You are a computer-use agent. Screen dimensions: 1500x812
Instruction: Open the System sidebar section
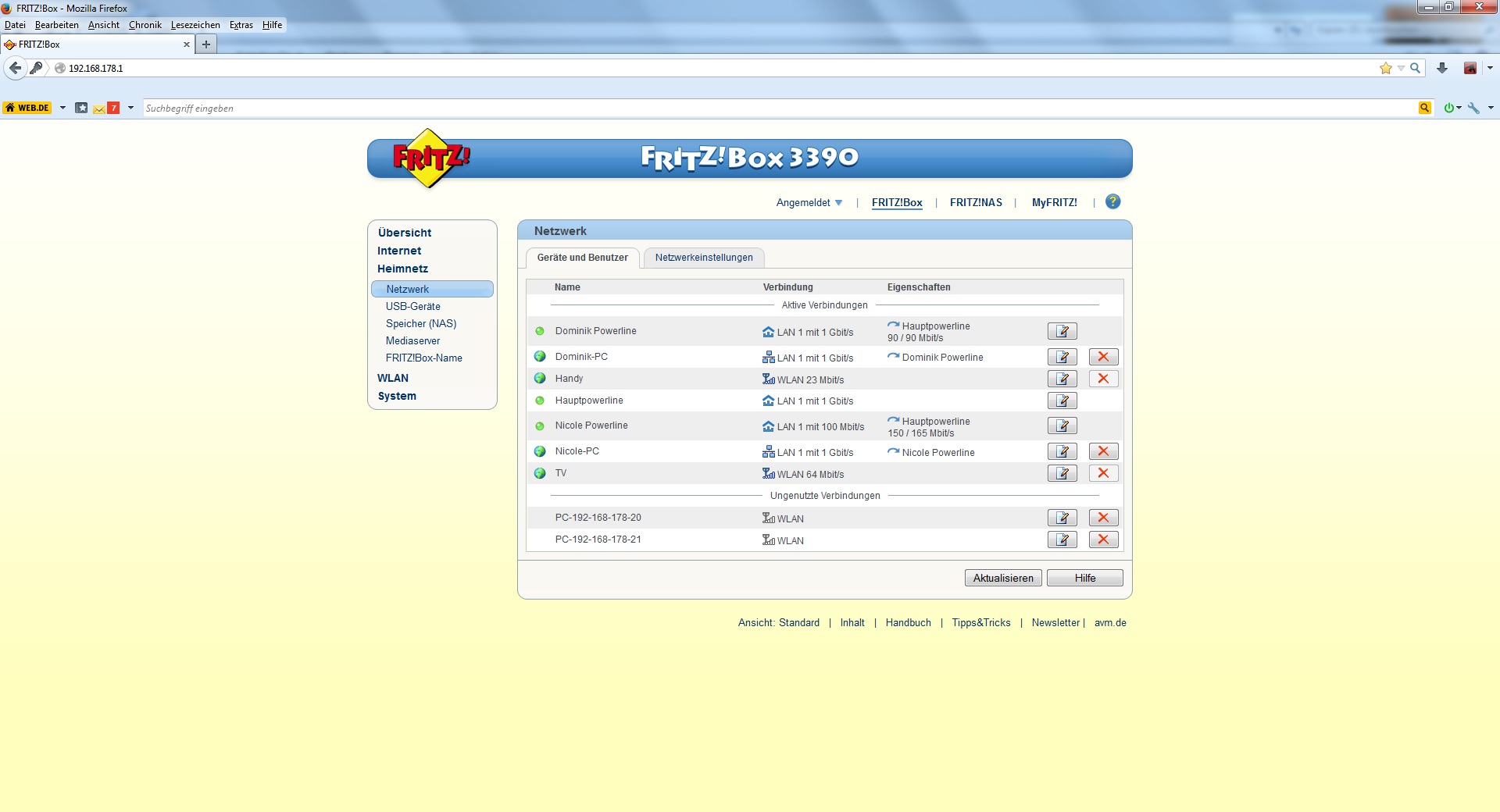397,396
